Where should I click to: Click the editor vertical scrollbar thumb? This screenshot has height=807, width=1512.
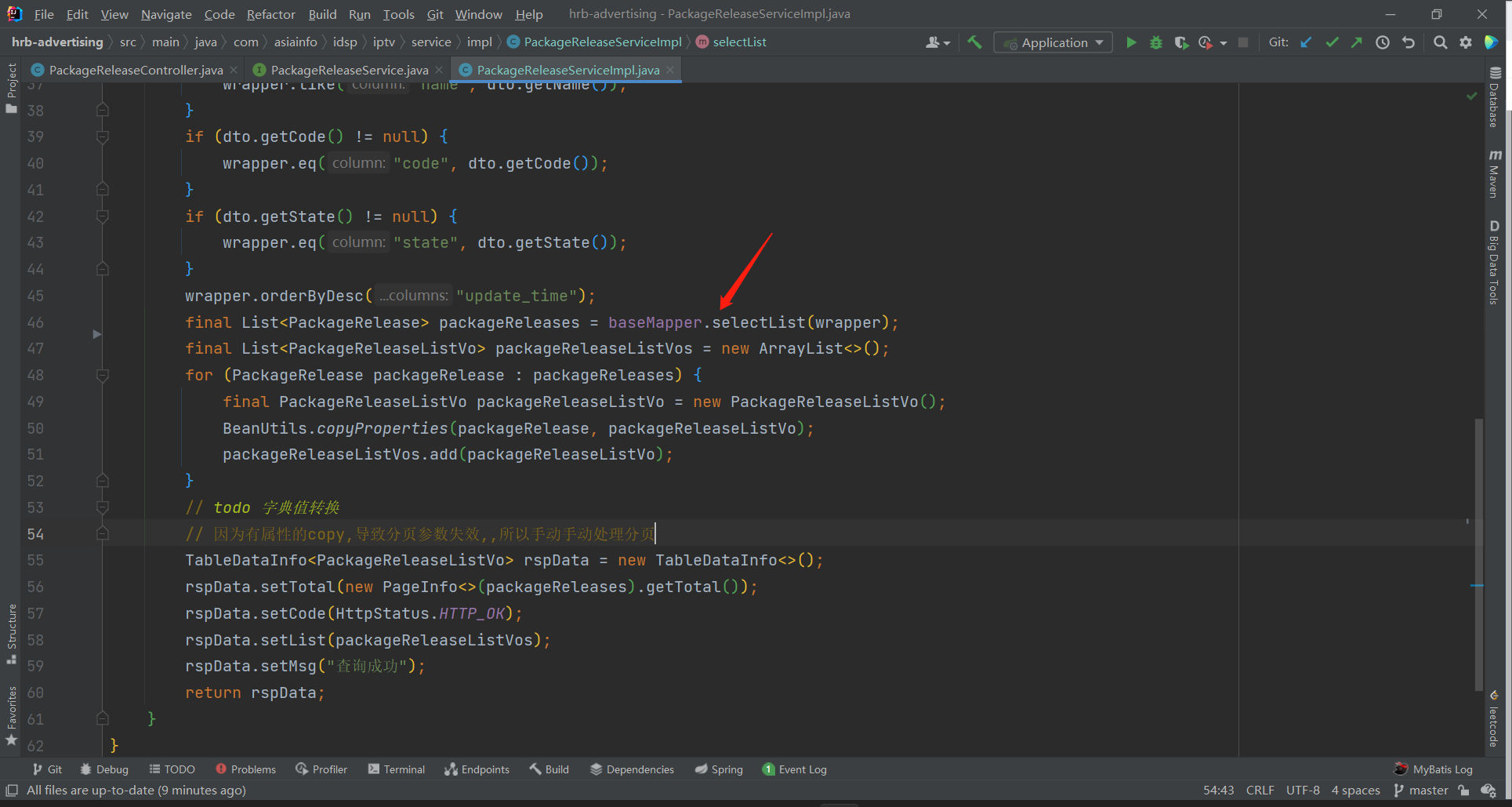click(x=1478, y=554)
